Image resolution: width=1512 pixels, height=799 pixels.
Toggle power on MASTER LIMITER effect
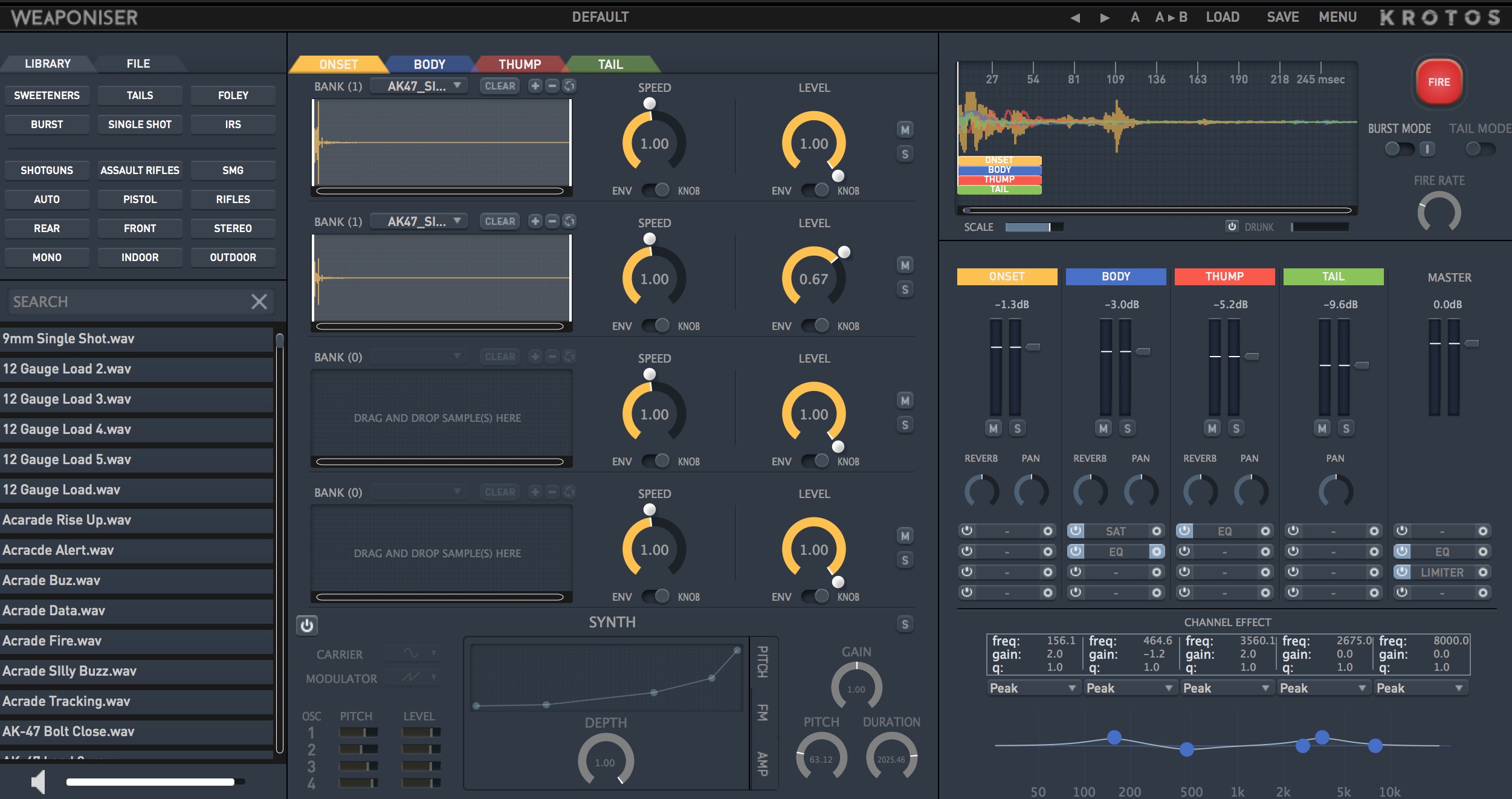[x=1402, y=572]
